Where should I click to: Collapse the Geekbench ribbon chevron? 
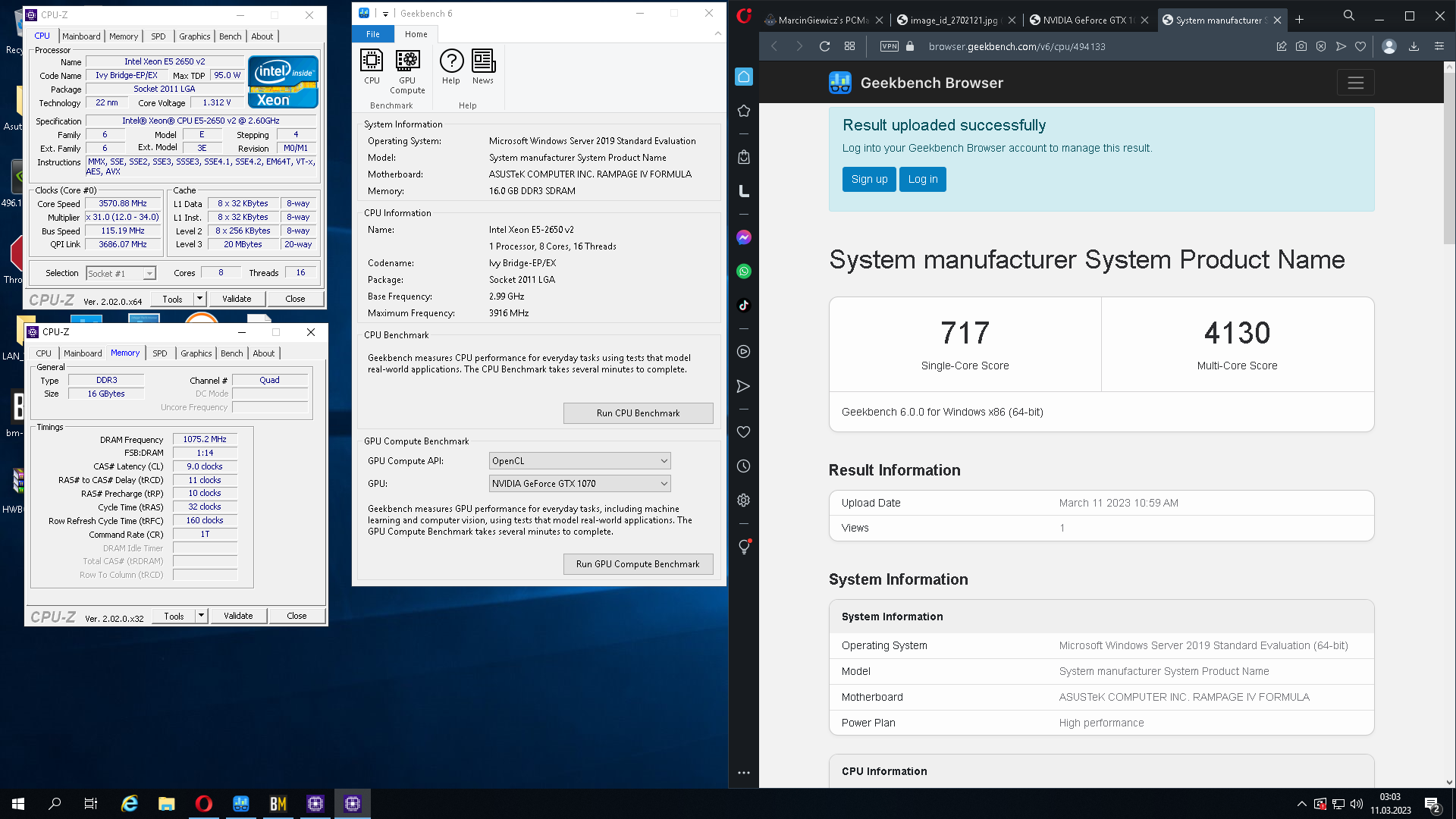point(717,33)
